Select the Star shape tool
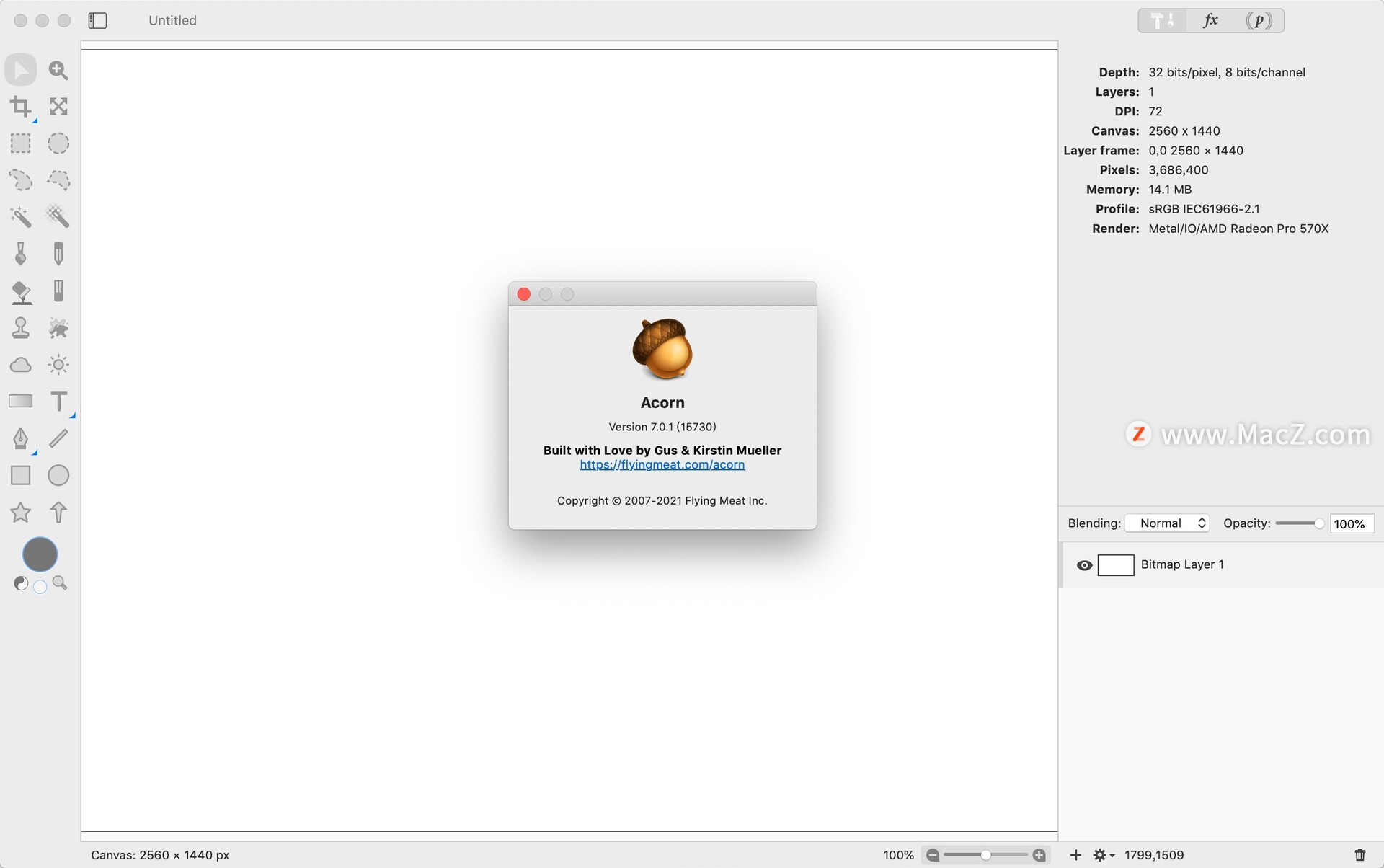 point(21,513)
